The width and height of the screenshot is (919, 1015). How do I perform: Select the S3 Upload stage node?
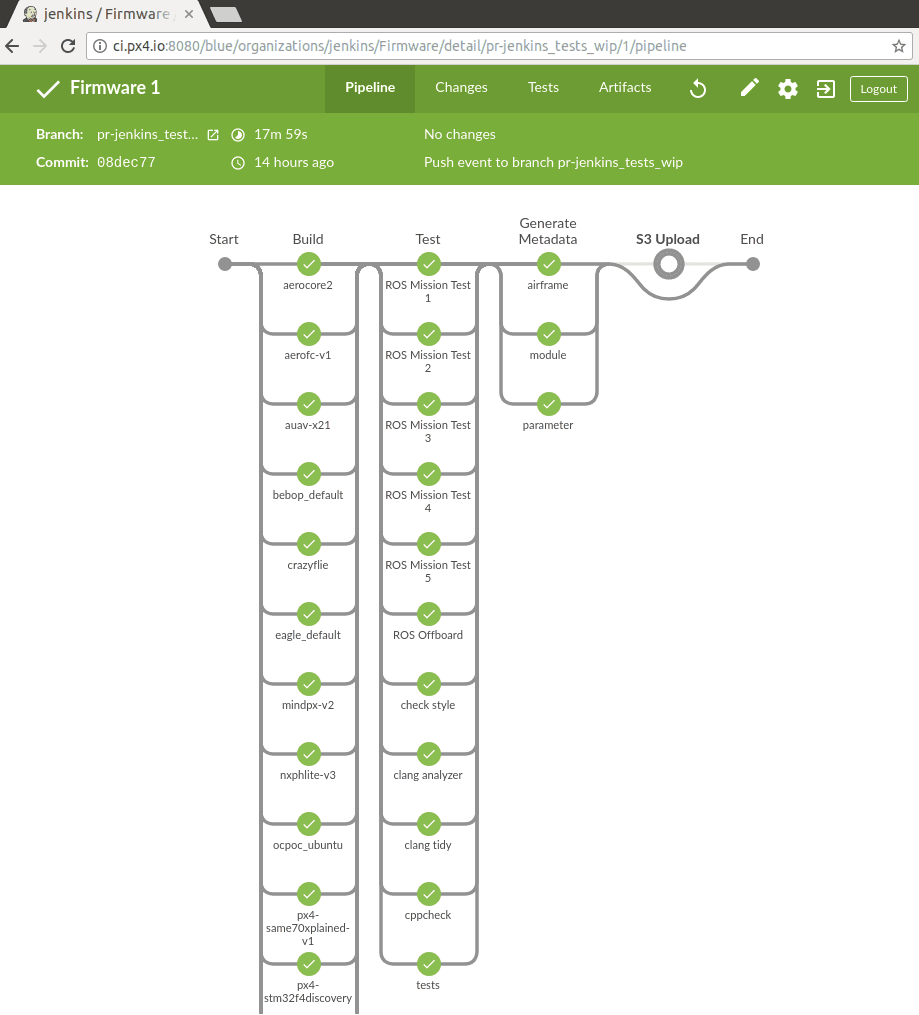(x=668, y=264)
